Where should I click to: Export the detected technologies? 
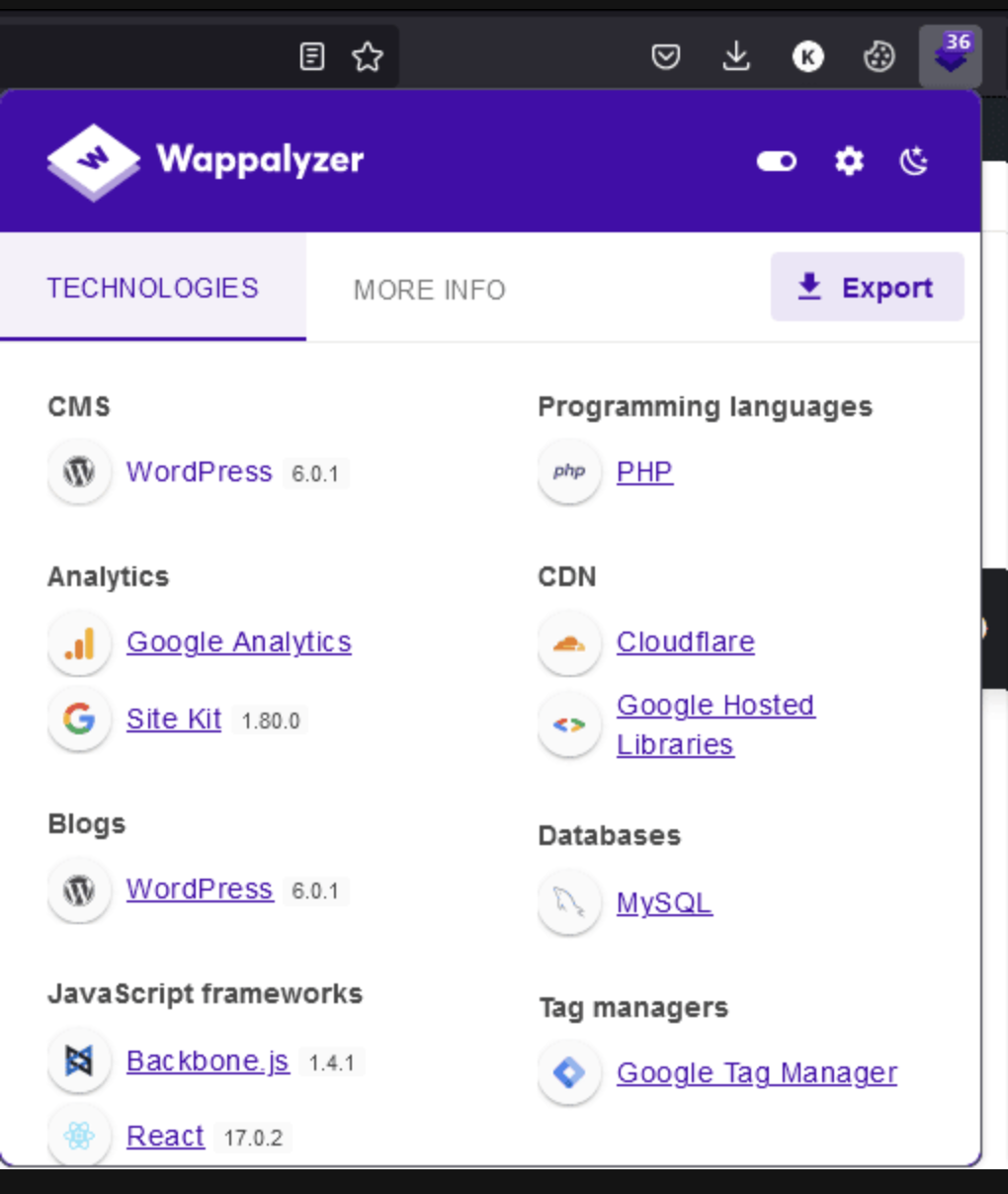[867, 287]
